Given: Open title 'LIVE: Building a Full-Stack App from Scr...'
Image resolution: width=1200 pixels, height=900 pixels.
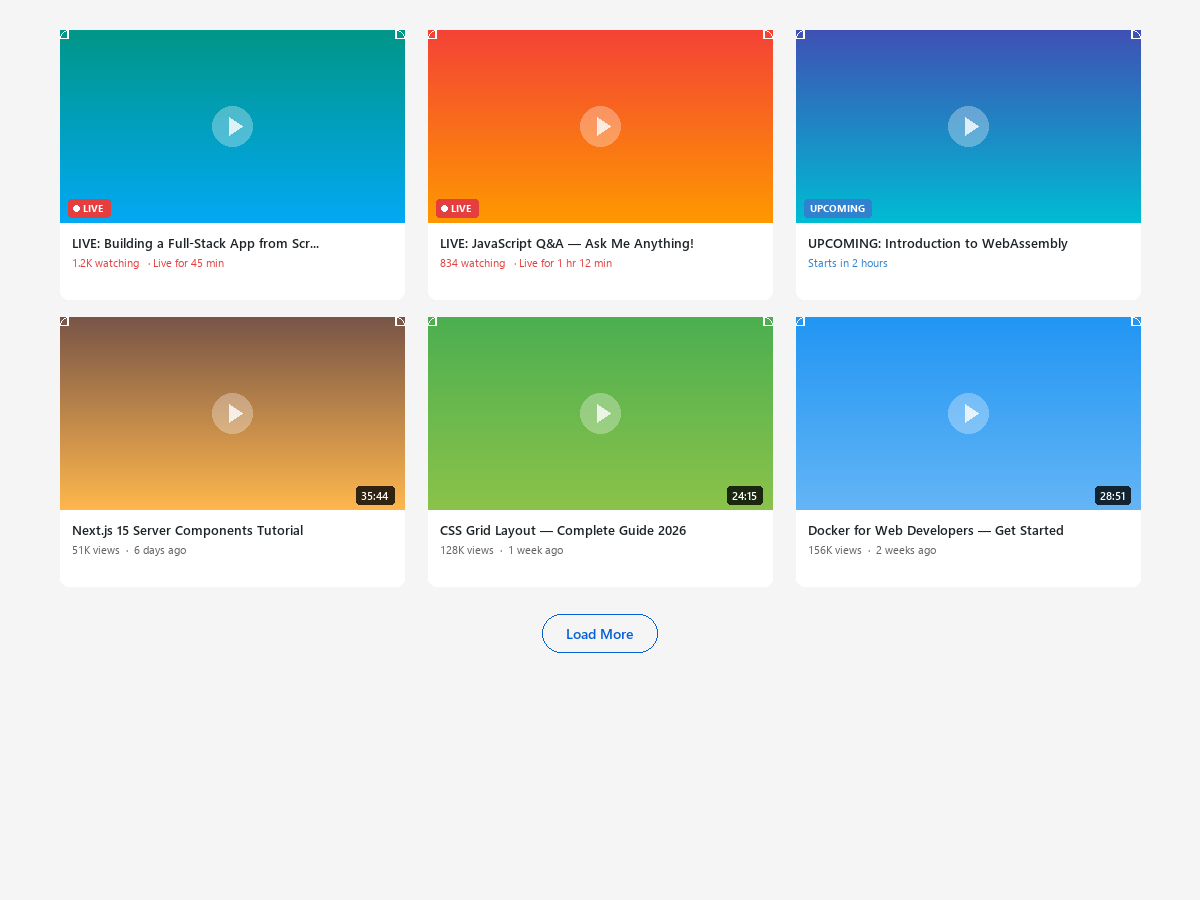Looking at the screenshot, I should (x=196, y=243).
